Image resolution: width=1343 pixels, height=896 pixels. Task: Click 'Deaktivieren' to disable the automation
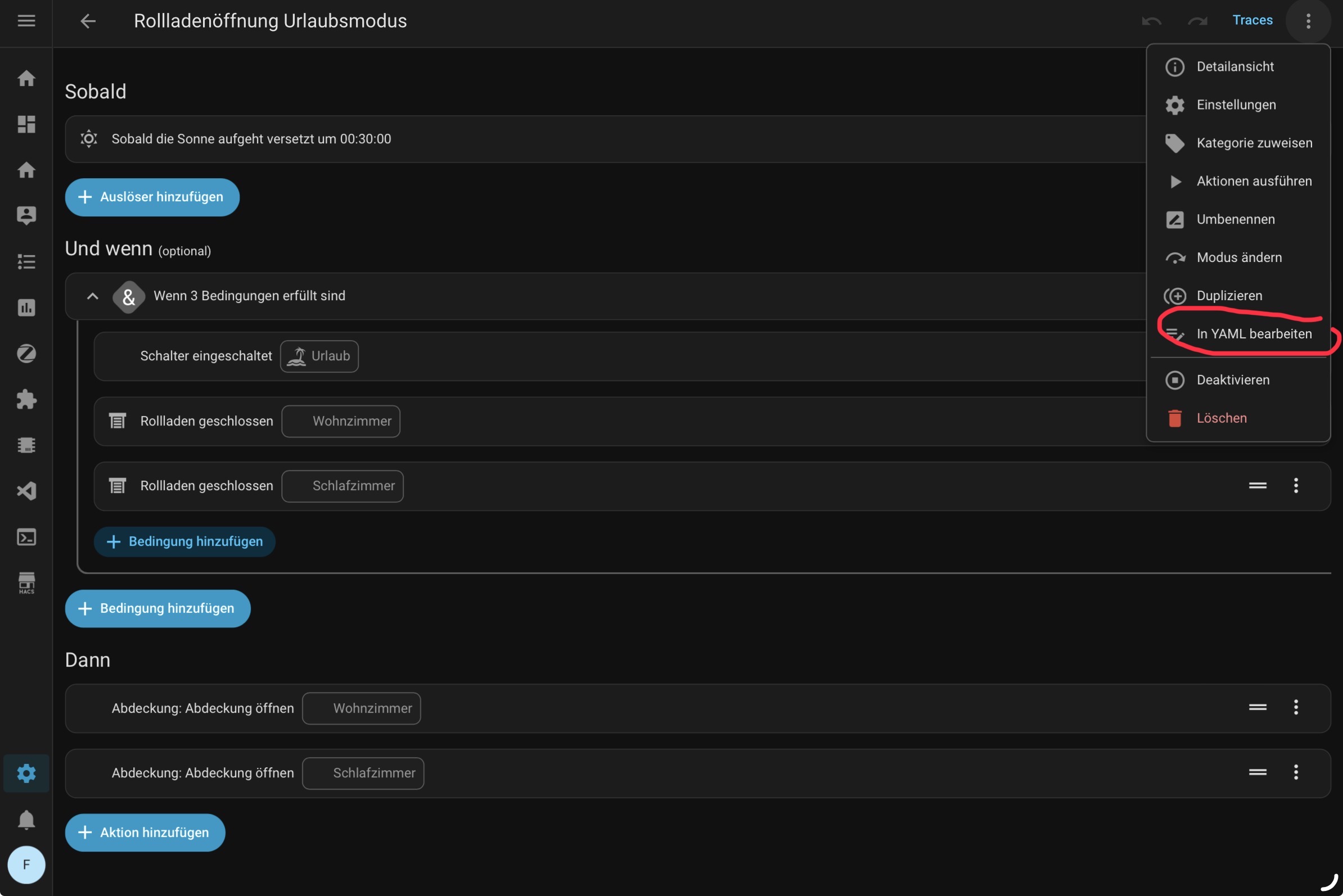pos(1233,380)
